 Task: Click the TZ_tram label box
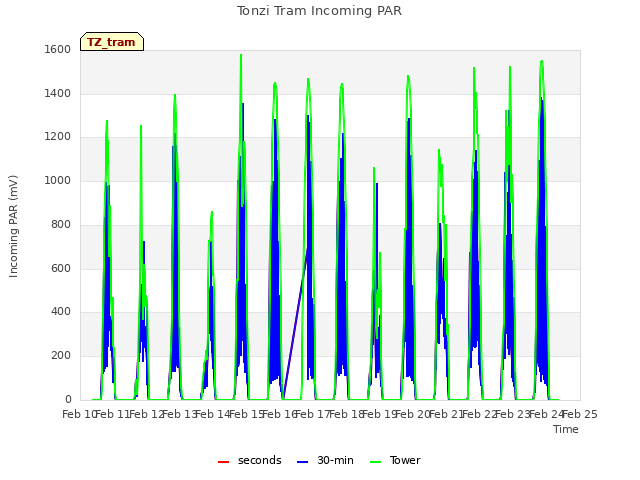click(112, 42)
